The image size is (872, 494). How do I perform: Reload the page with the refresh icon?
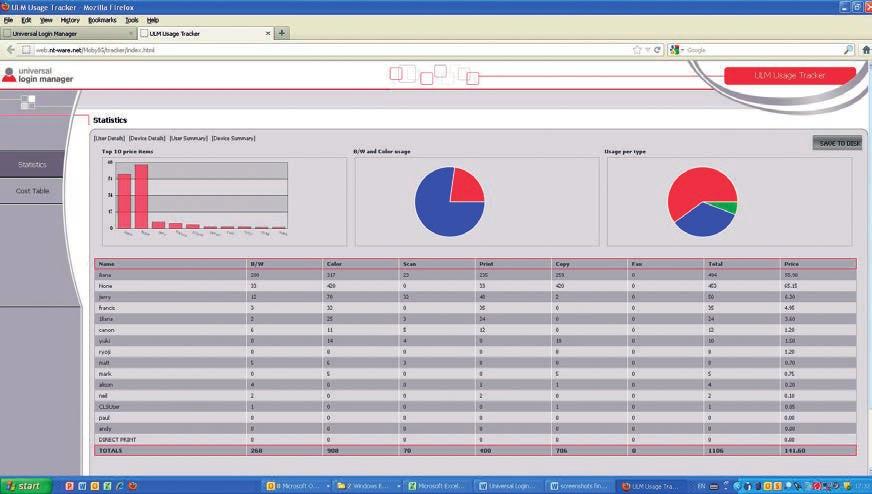coord(657,50)
